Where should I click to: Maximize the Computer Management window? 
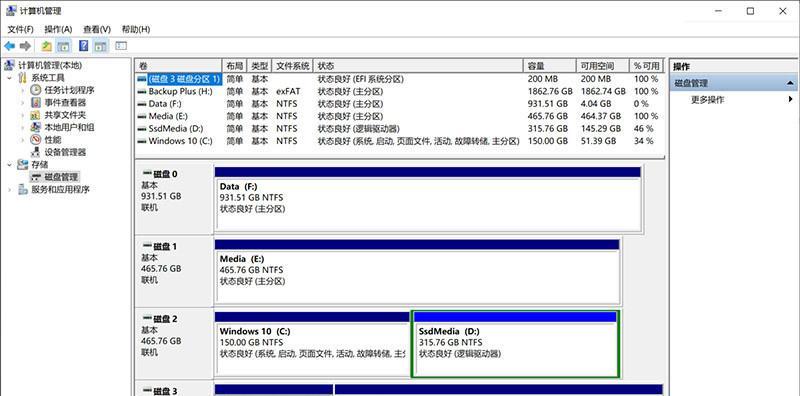(x=750, y=11)
